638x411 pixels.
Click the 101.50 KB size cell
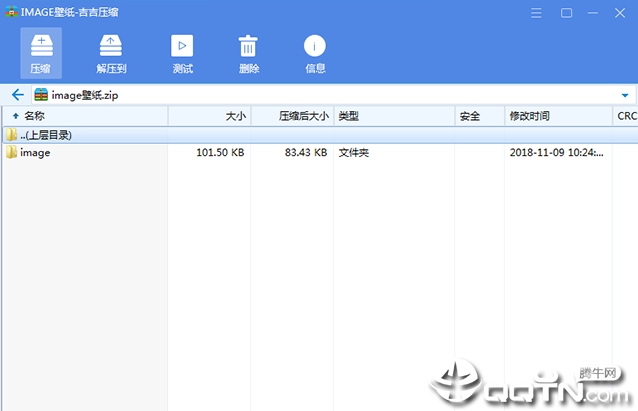pos(220,153)
